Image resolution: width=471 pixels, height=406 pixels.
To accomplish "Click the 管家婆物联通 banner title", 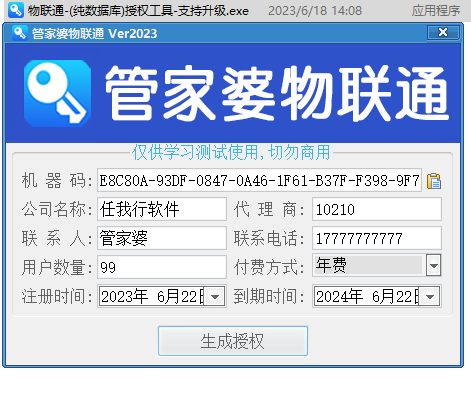I will point(277,93).
